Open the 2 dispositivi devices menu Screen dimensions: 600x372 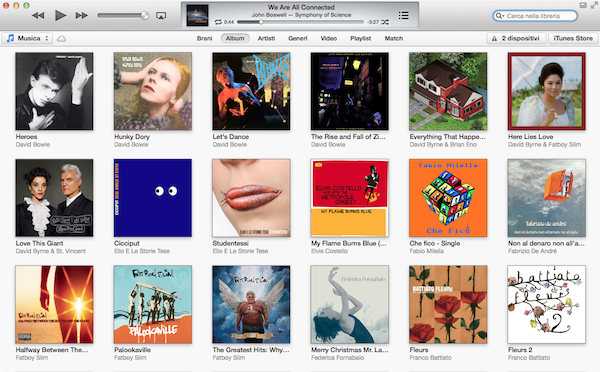[517, 38]
